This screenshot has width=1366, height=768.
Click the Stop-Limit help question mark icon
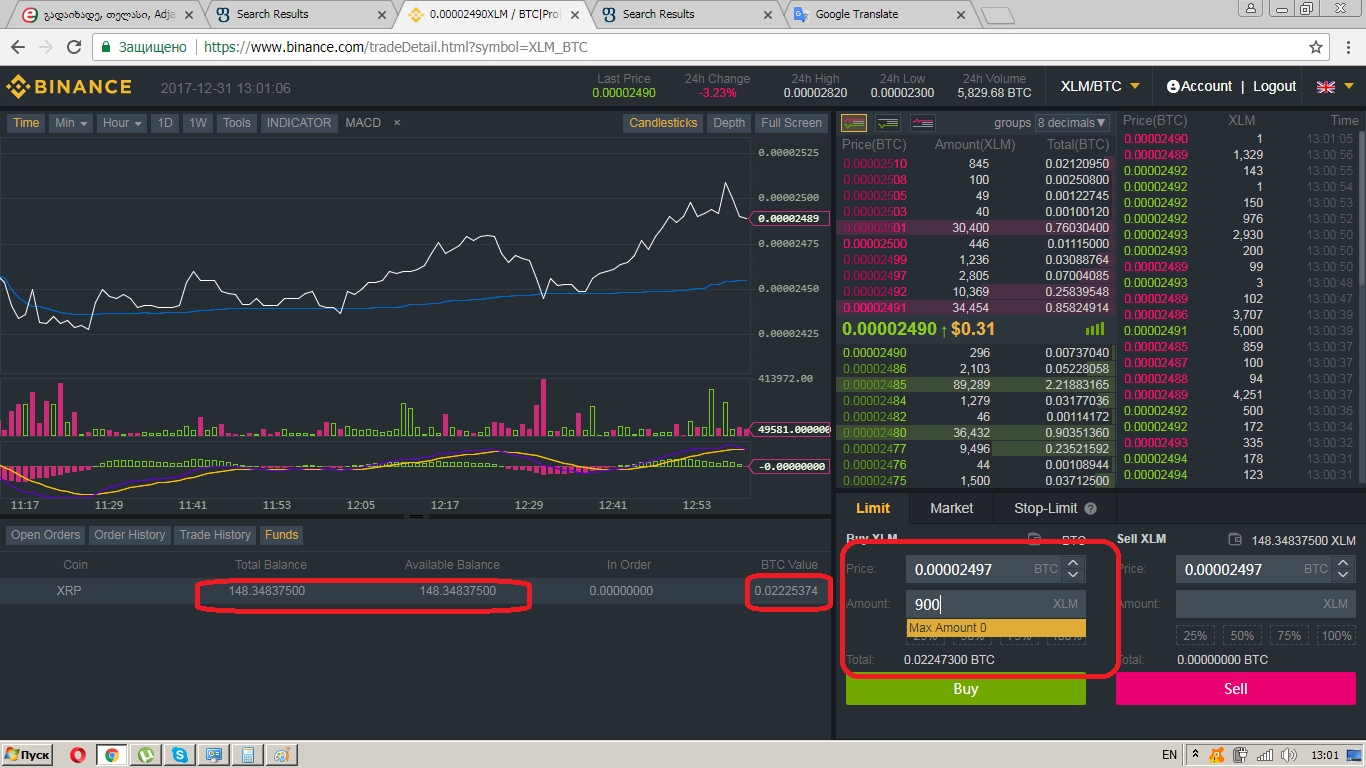[x=1090, y=508]
